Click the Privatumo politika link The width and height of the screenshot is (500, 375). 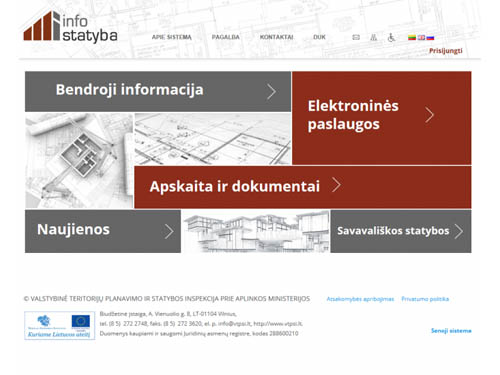point(425,299)
